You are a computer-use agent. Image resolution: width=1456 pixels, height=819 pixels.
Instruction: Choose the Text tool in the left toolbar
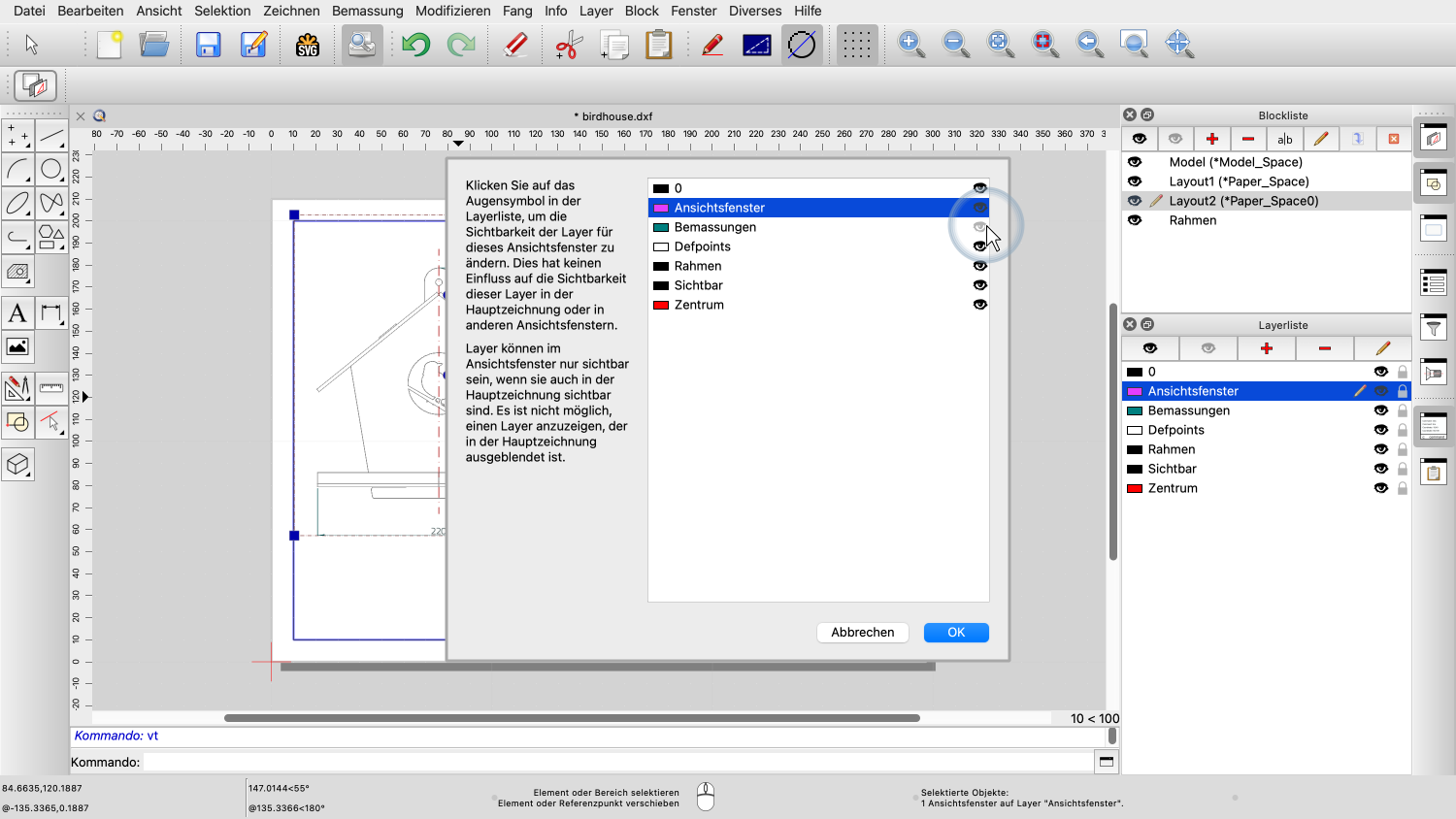(x=16, y=314)
